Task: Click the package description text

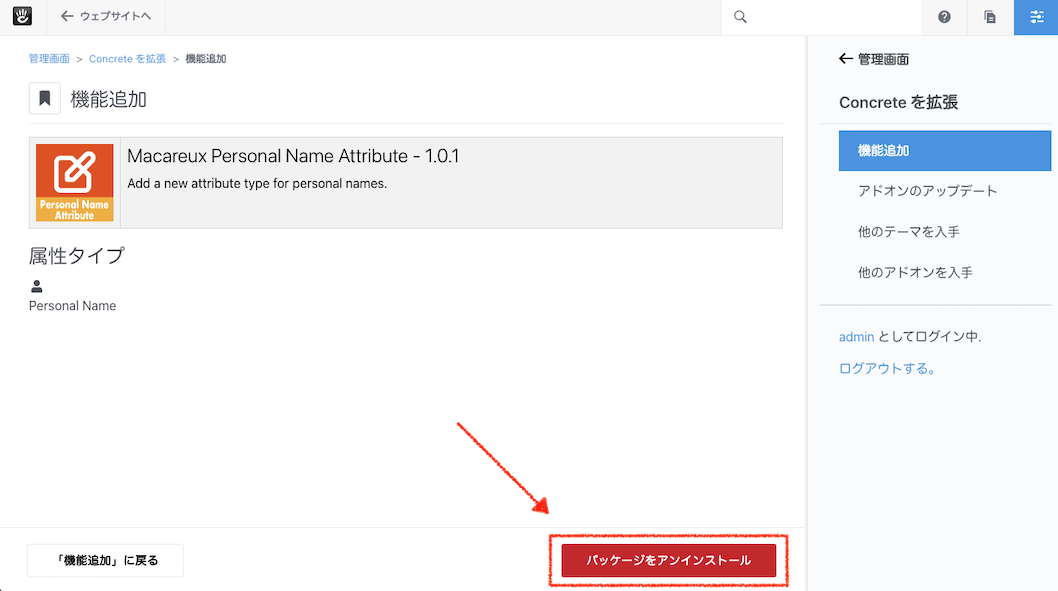Action: [257, 184]
